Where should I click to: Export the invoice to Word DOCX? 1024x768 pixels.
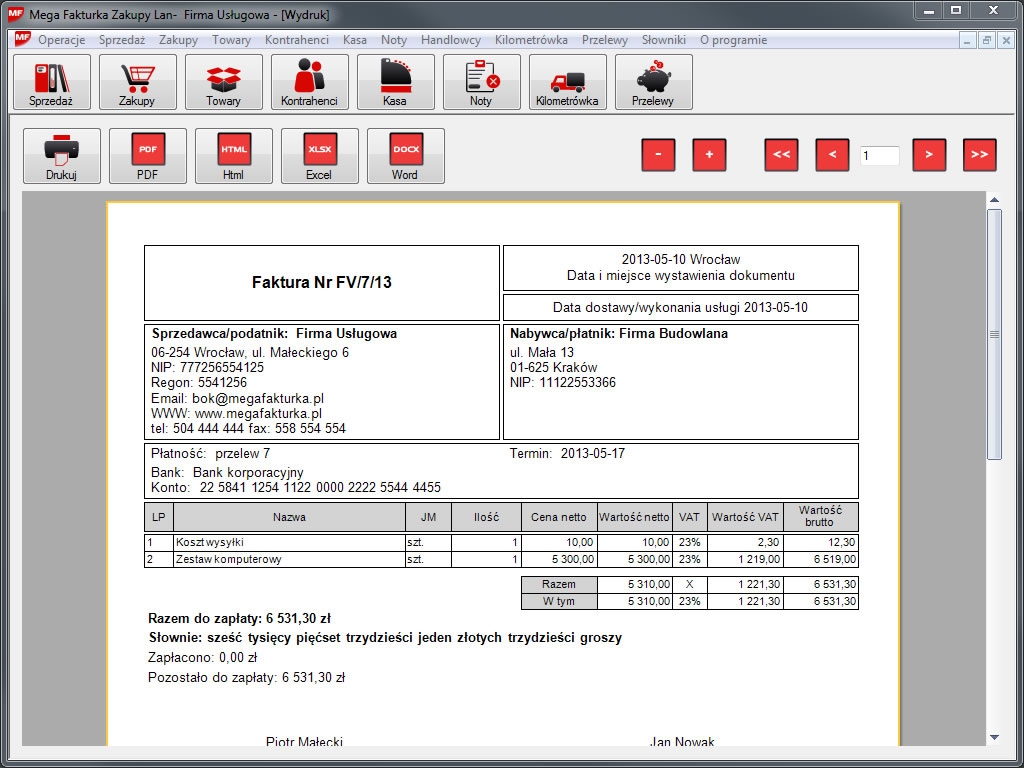click(x=406, y=156)
